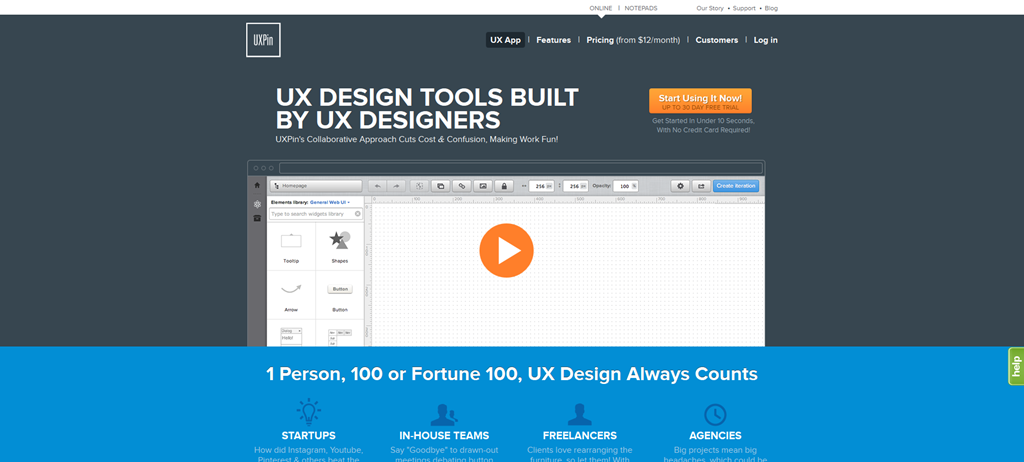Click the STARTUPS heading
Viewport: 1024px width, 462px height.
pos(309,435)
